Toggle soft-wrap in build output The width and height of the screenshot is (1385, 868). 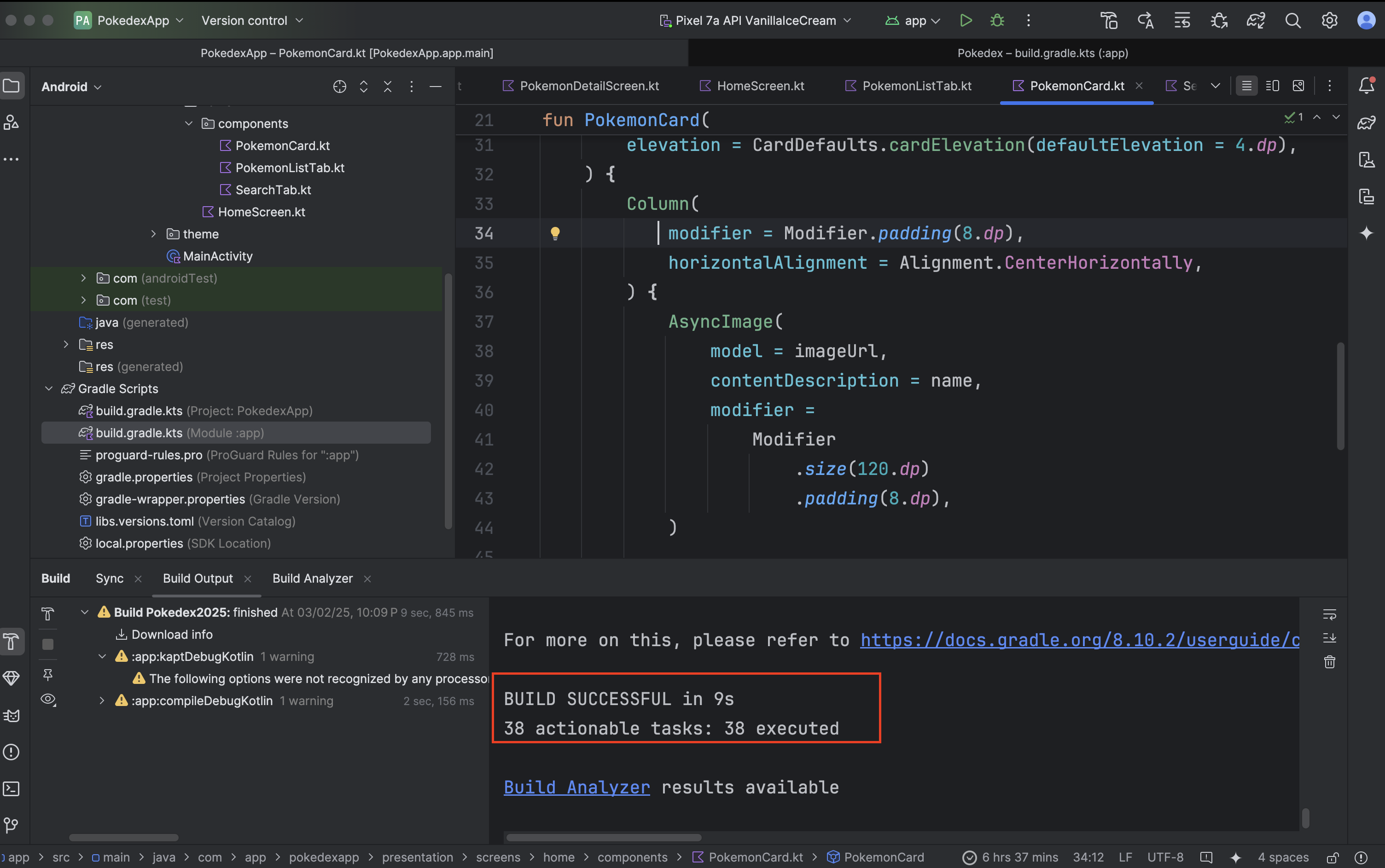pyautogui.click(x=1329, y=614)
